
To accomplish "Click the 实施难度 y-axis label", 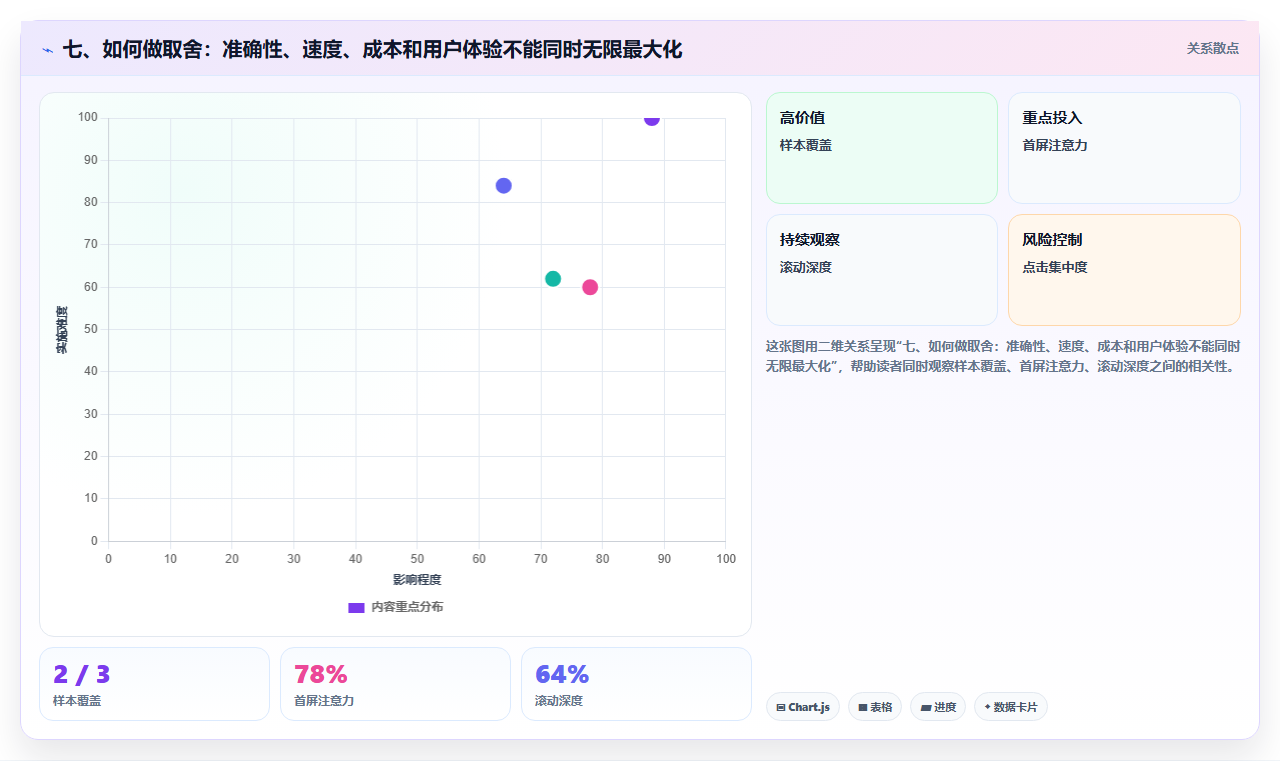I will point(62,329).
